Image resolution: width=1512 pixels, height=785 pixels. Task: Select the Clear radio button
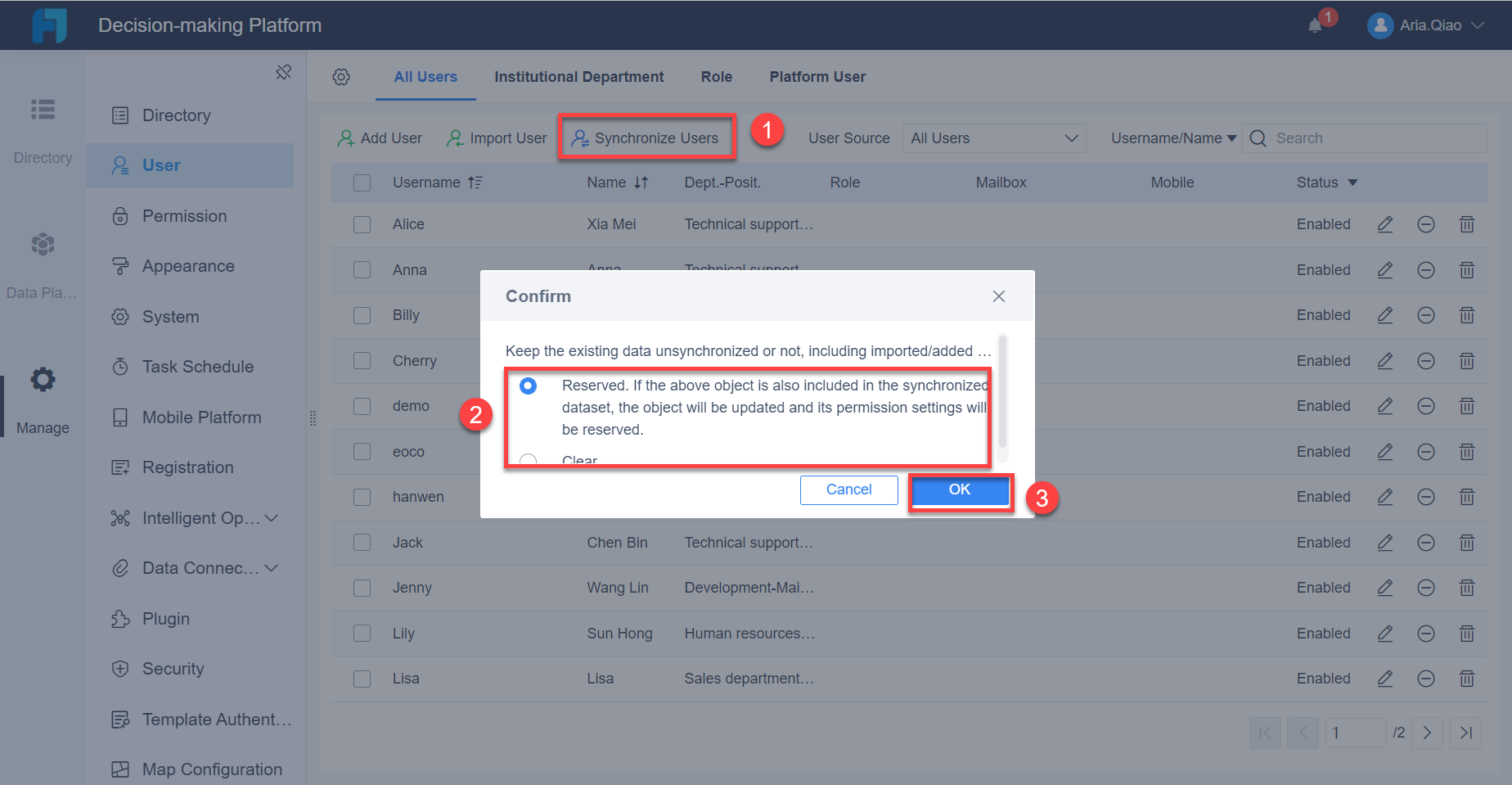(x=528, y=460)
